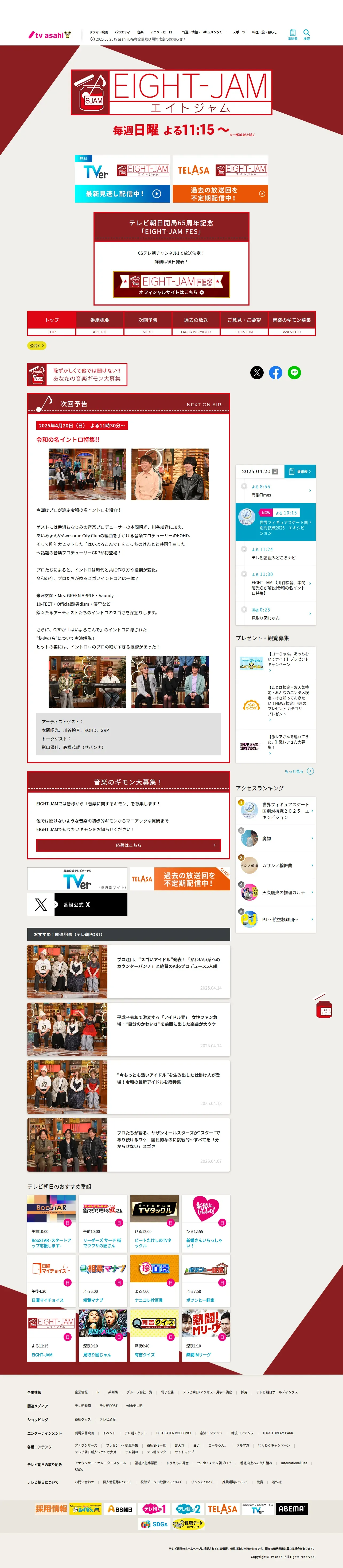
Task: Open the 'スゴいアイドル' 発表 article thumbnail
Action: (68, 971)
